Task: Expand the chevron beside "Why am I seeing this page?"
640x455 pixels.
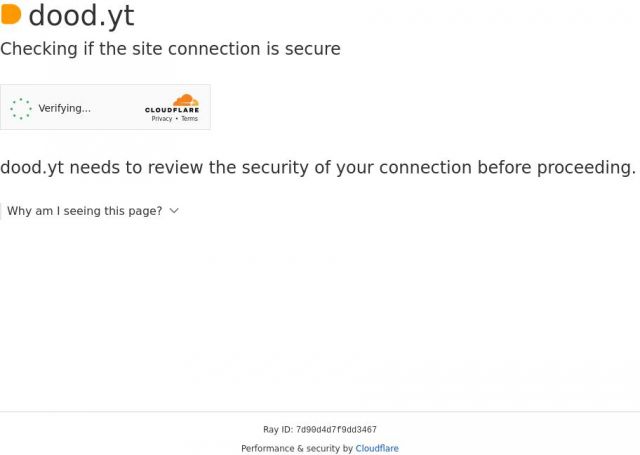Action: pos(174,211)
